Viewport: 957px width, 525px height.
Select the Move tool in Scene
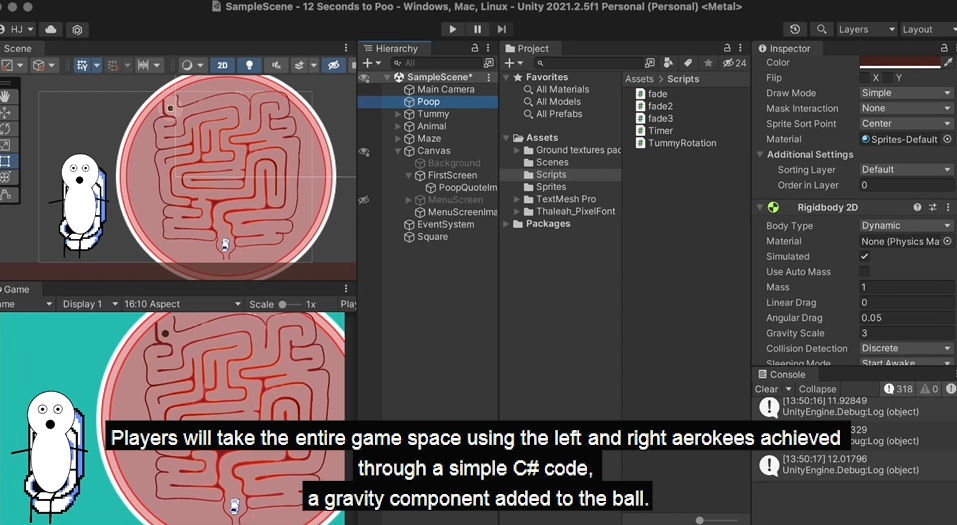(x=5, y=112)
